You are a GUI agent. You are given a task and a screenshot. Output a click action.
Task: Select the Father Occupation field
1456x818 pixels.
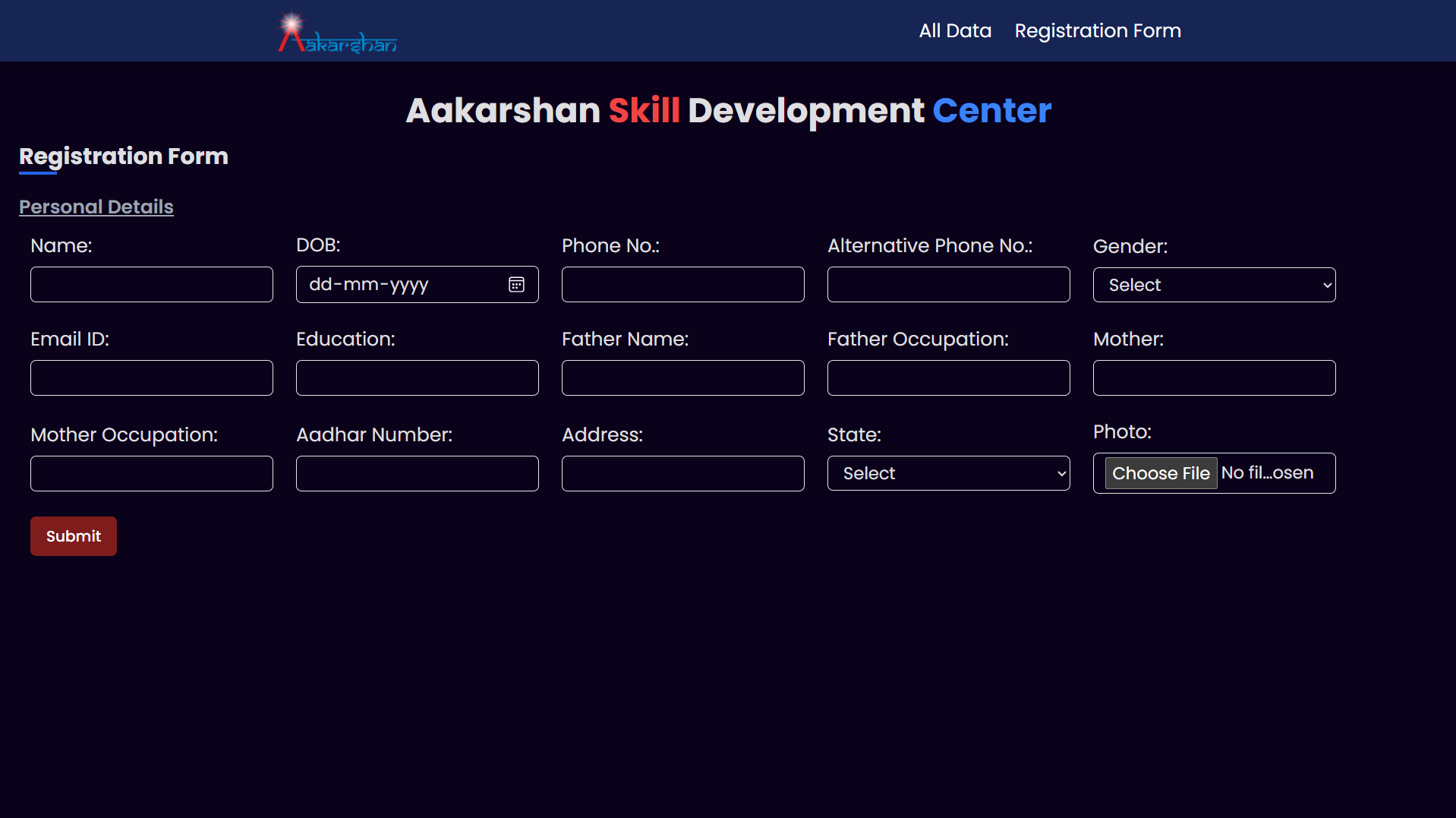coord(948,378)
